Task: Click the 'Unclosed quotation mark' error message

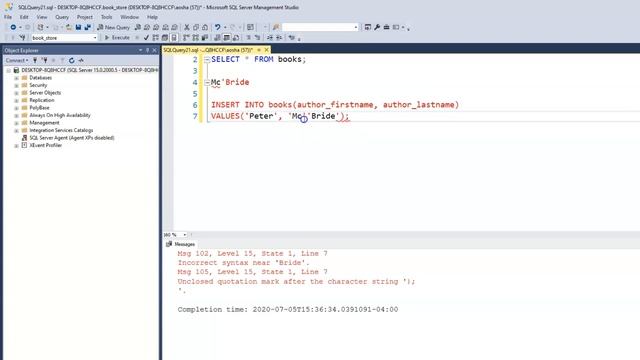Action: [296, 282]
